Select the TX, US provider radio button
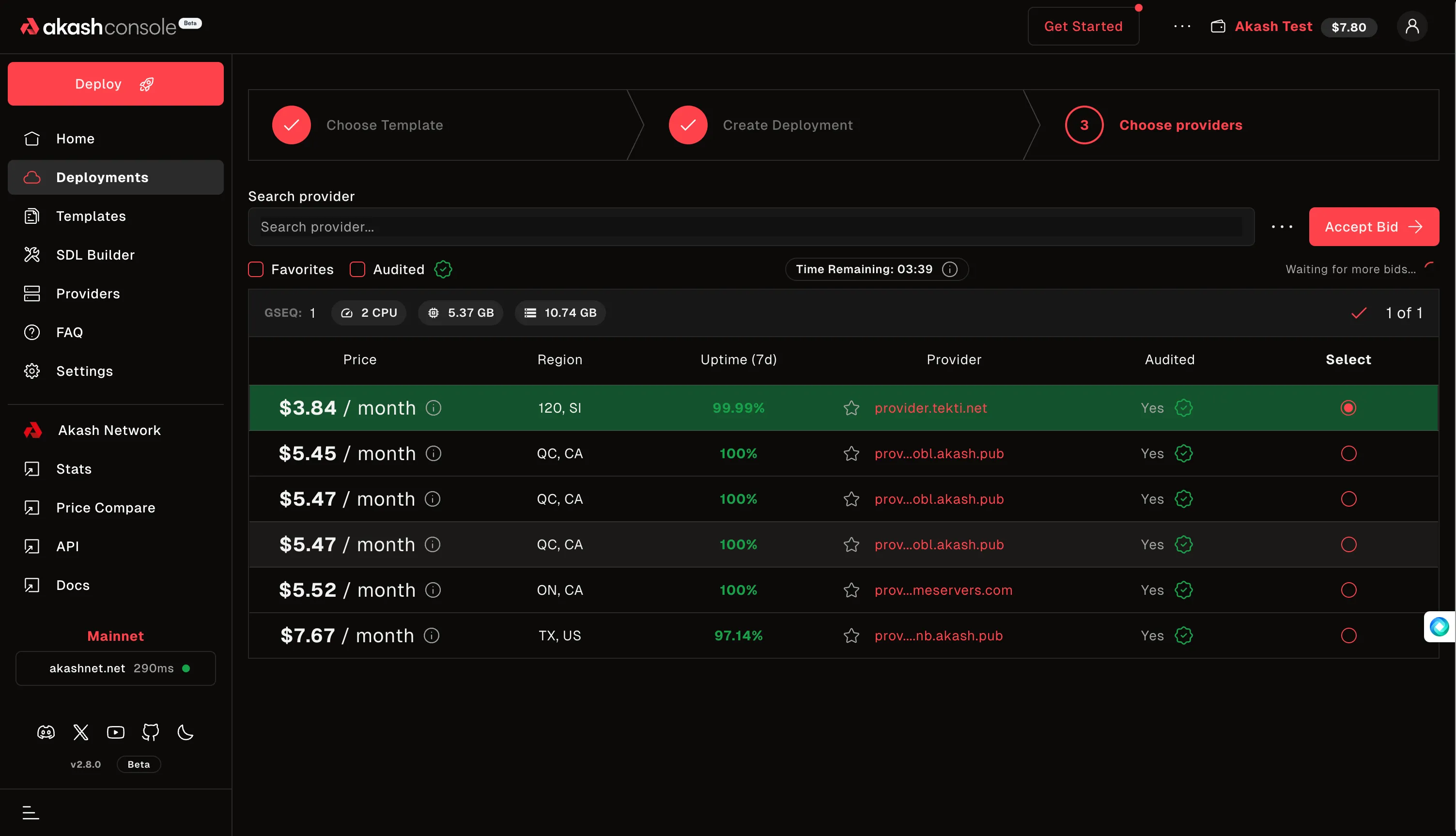The width and height of the screenshot is (1456, 836). (x=1348, y=635)
